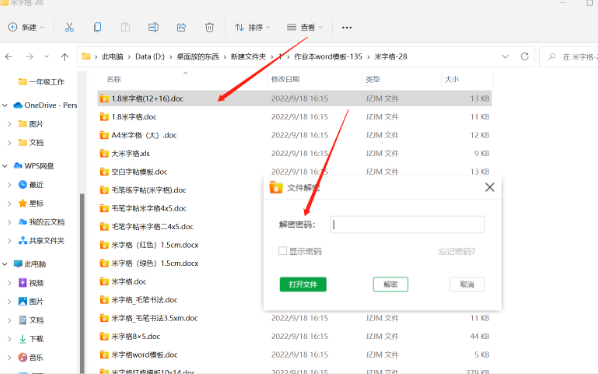Click the Share icon in toolbar

click(x=181, y=27)
